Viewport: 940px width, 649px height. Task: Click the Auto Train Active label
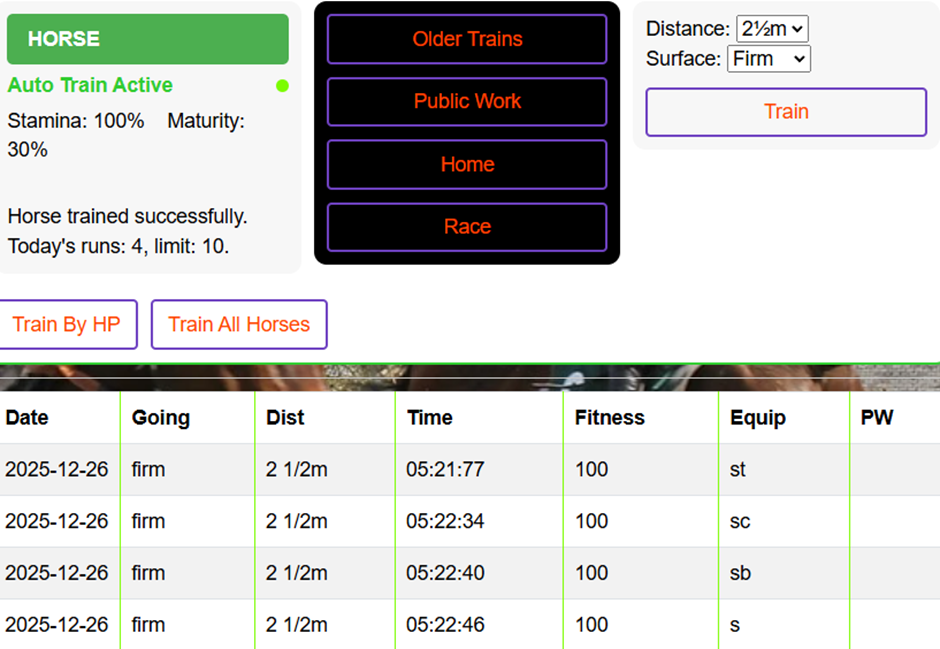coord(90,86)
